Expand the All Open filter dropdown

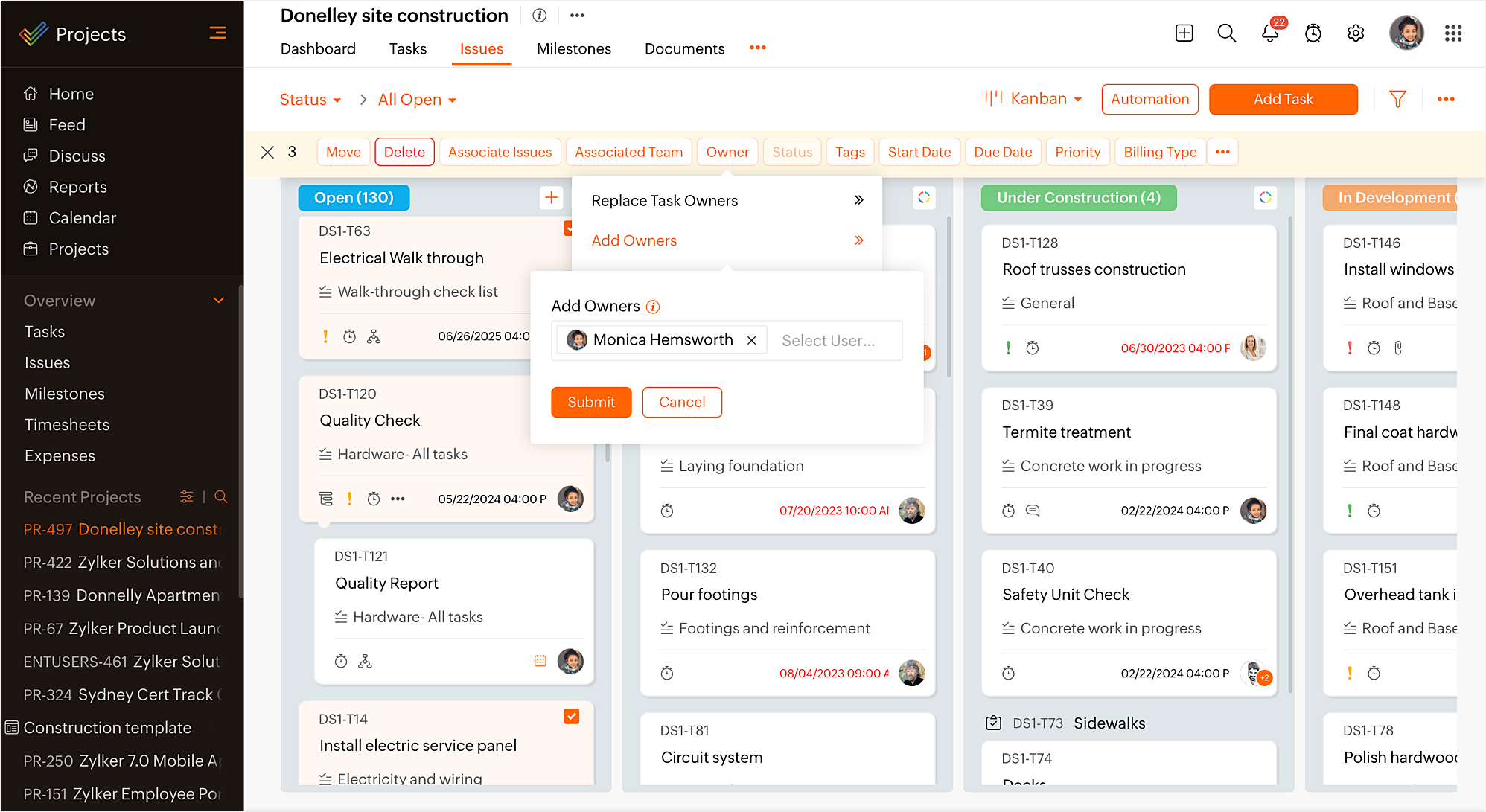(x=417, y=100)
